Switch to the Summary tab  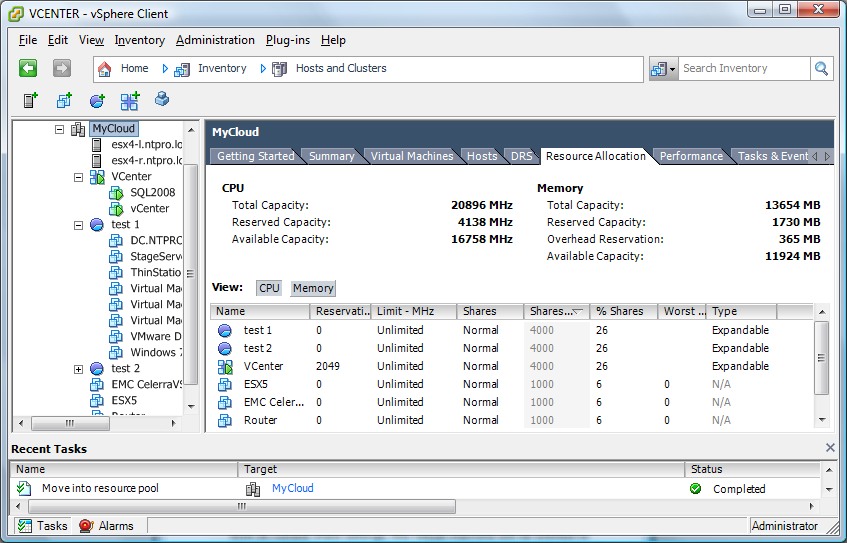tap(331, 156)
